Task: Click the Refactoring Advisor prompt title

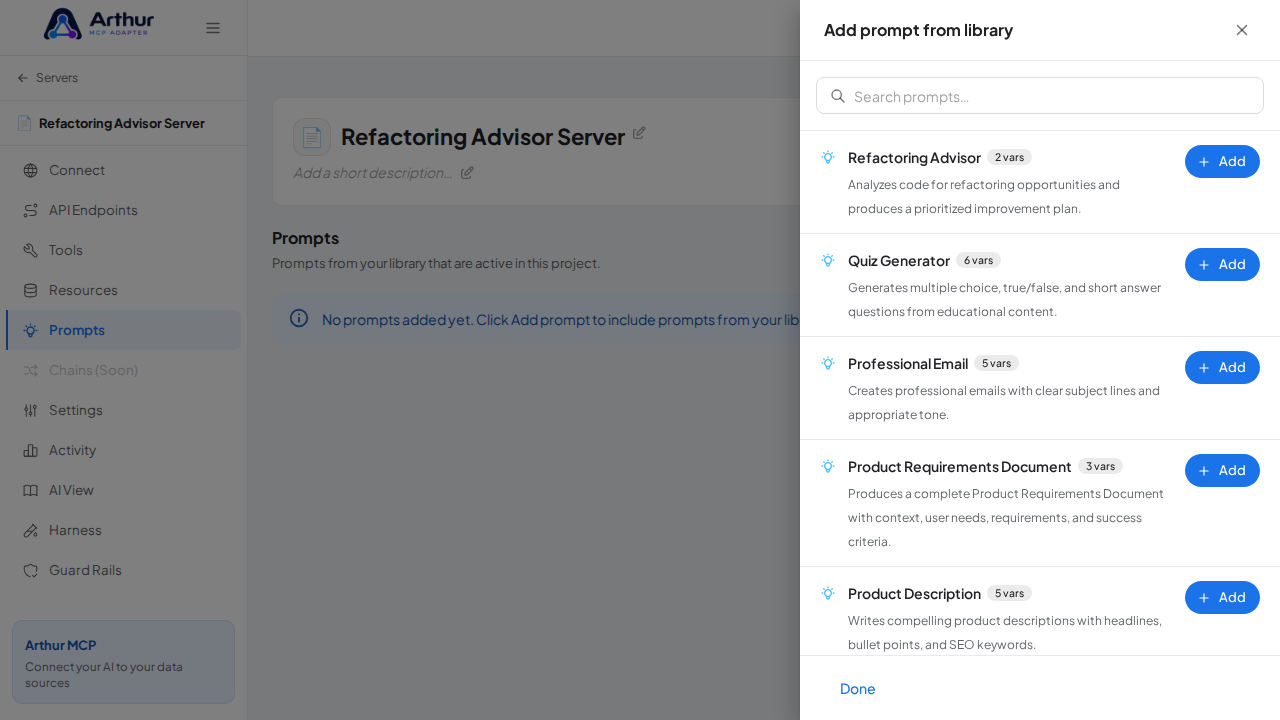Action: pos(914,157)
